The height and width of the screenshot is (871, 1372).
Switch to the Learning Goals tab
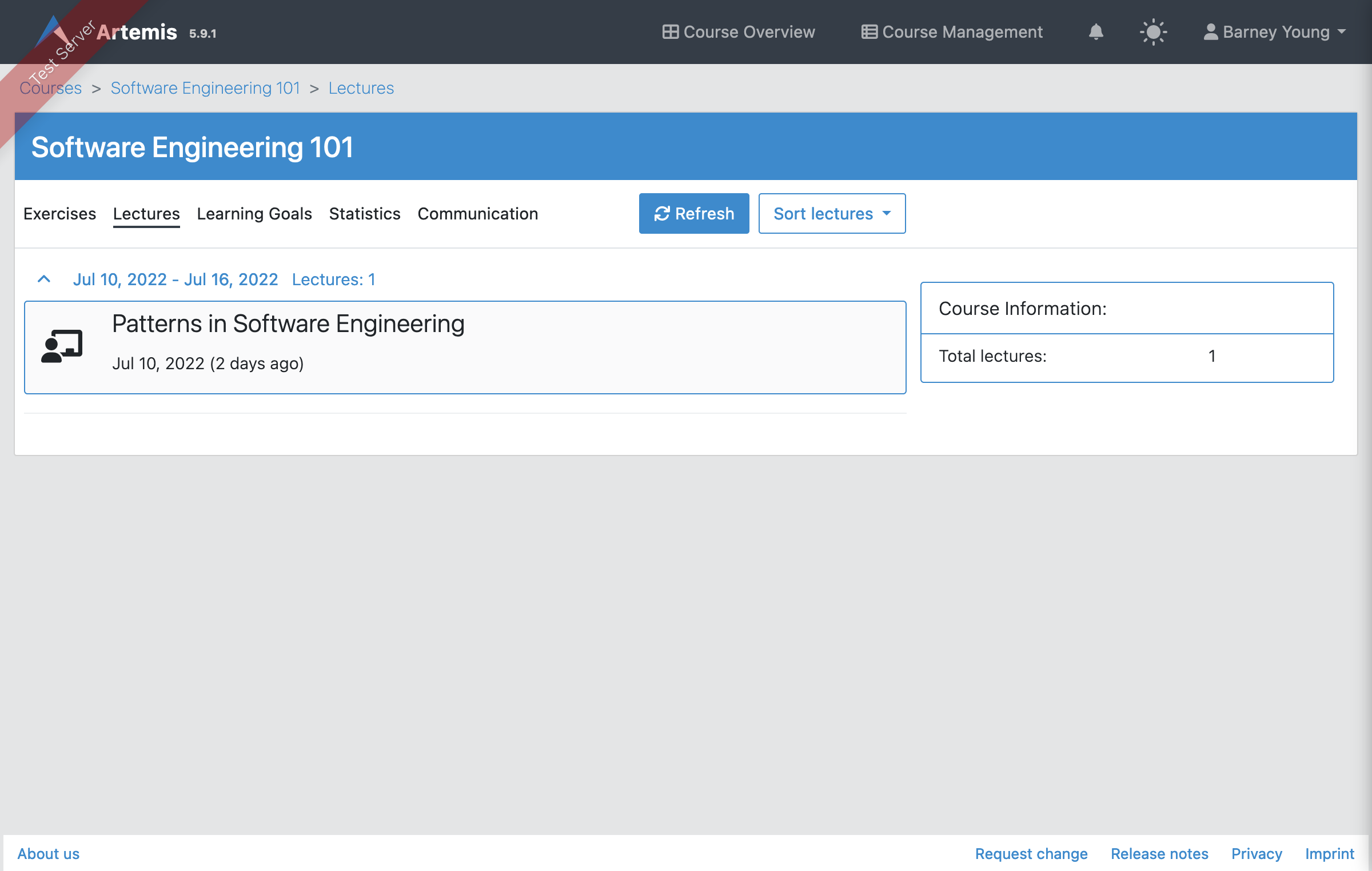254,213
